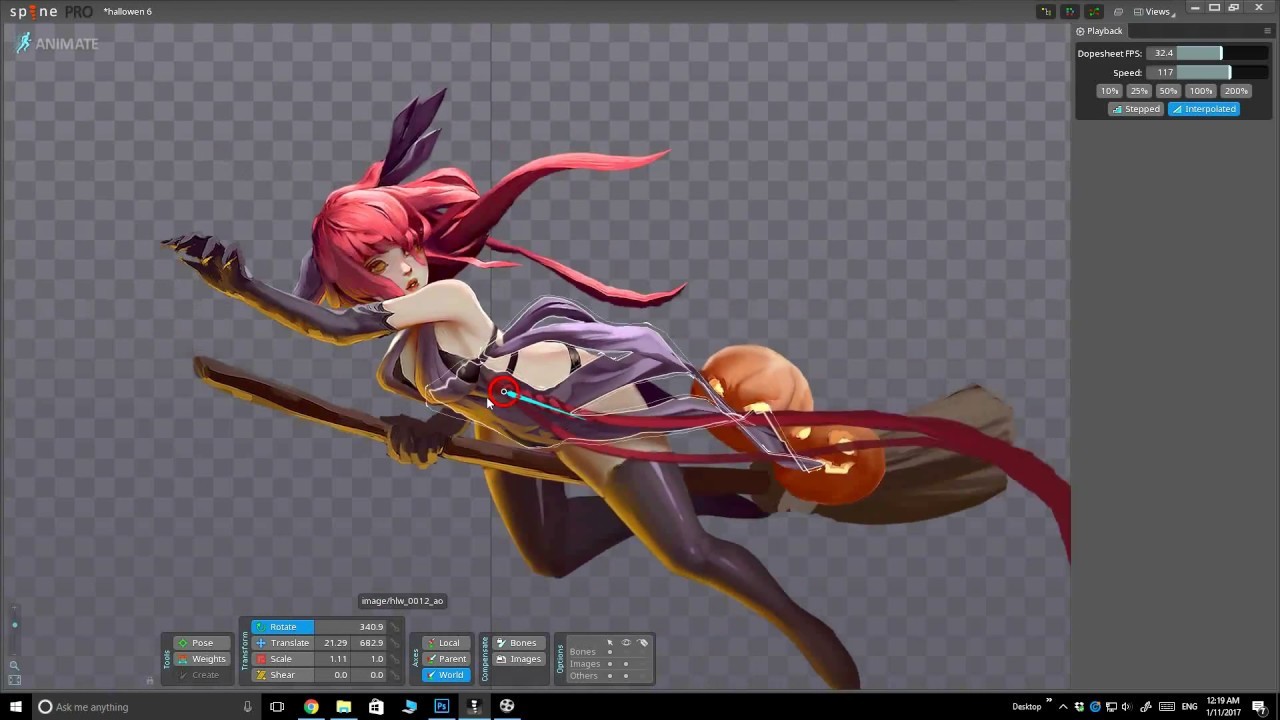Click the Scale Y value 1.0
Viewport: 1280px width, 720px height.
[x=369, y=659]
